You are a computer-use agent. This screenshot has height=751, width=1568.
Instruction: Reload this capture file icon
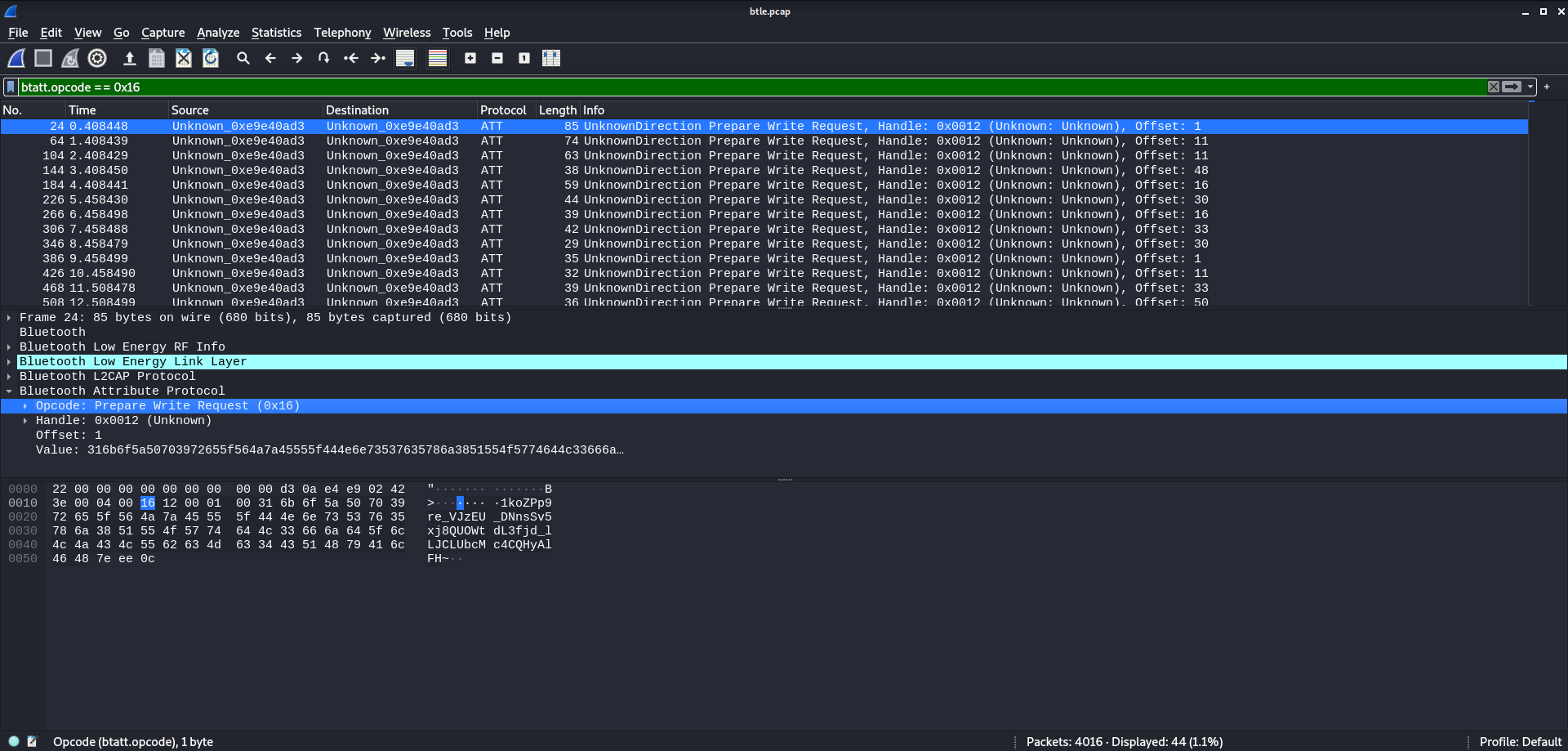coord(211,58)
